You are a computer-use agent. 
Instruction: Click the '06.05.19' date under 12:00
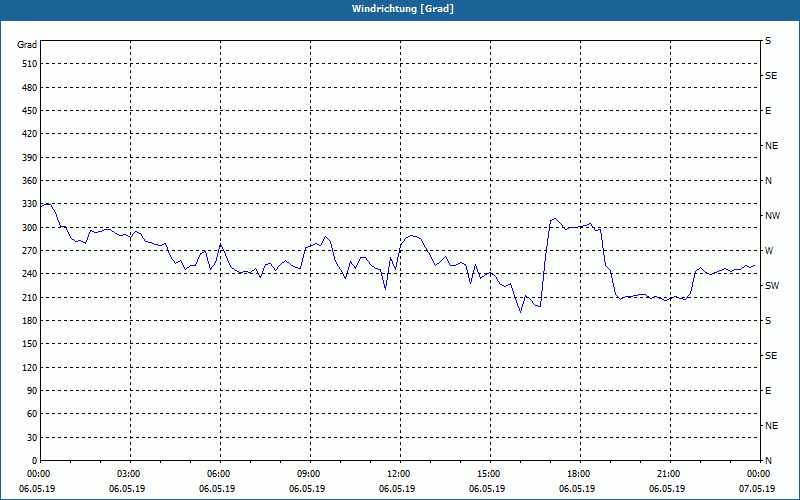(x=397, y=489)
